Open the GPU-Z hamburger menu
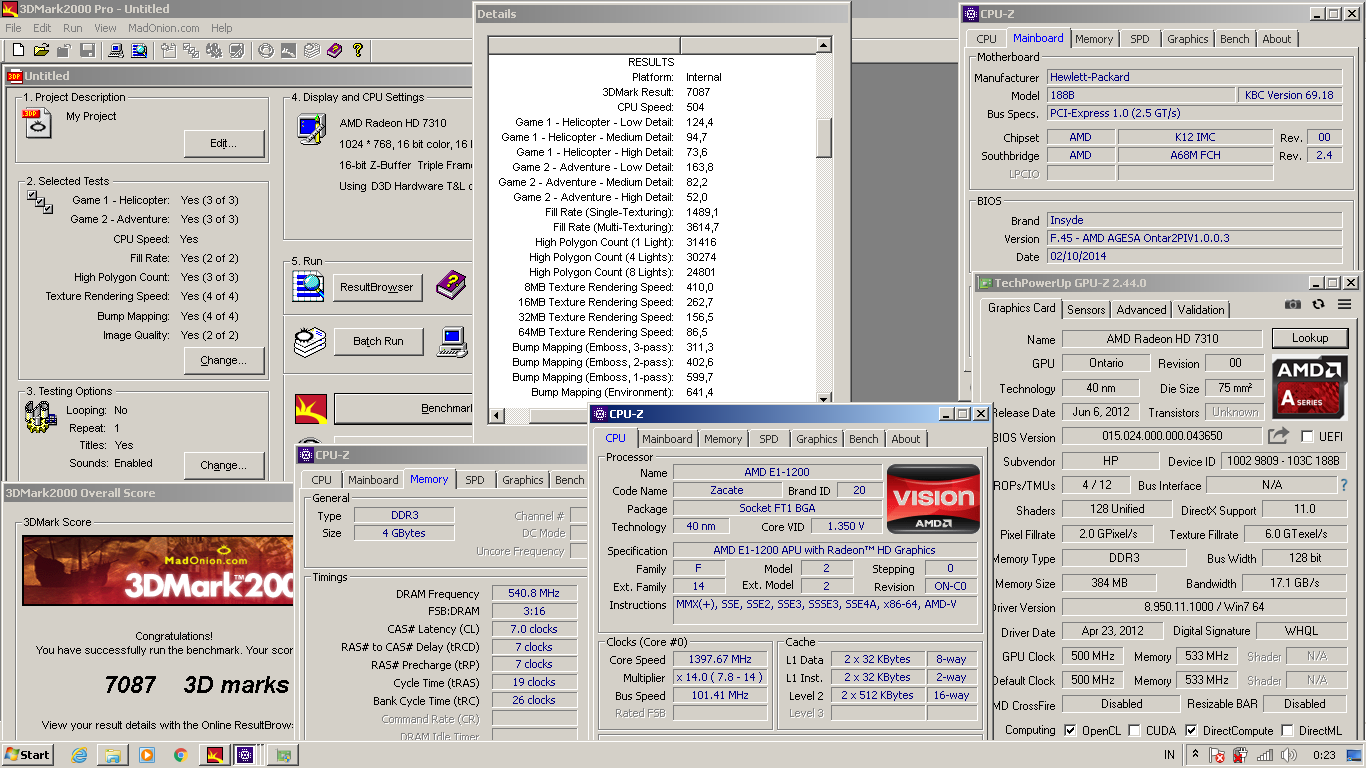This screenshot has width=1366, height=768. [x=1342, y=305]
